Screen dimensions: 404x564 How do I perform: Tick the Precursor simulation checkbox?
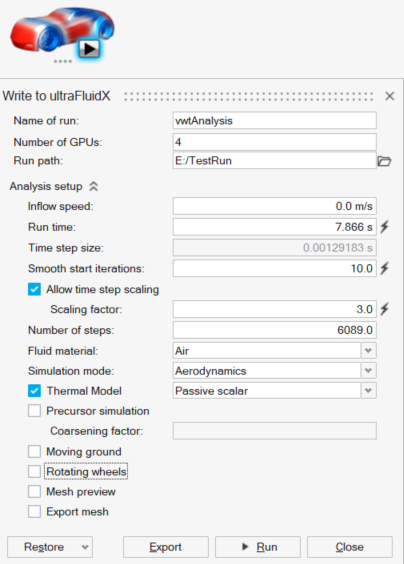[x=35, y=411]
